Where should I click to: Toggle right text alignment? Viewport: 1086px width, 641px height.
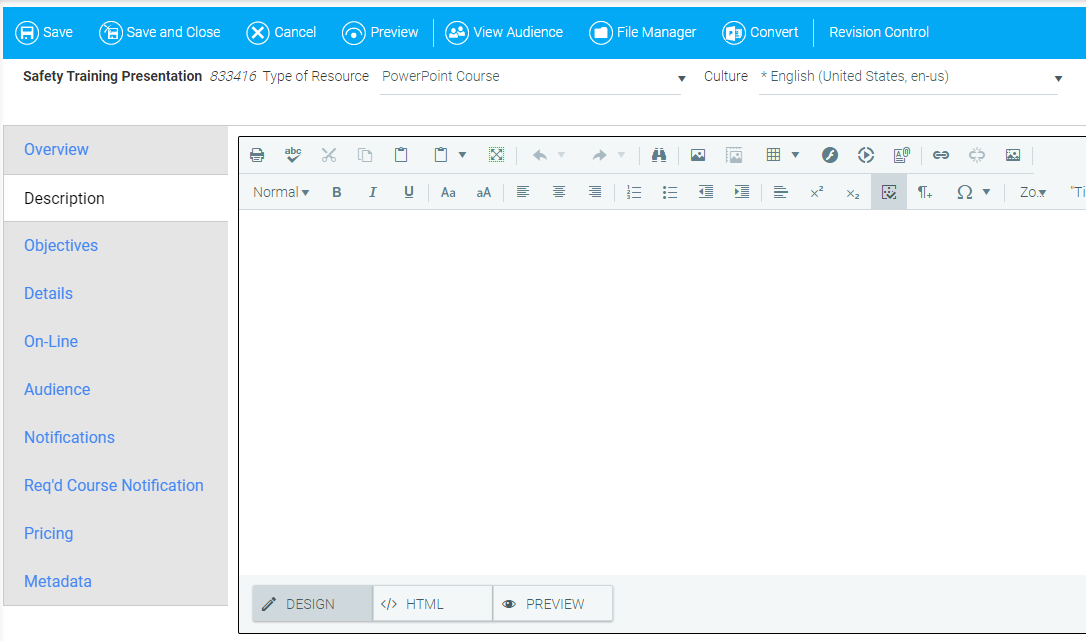coord(595,192)
